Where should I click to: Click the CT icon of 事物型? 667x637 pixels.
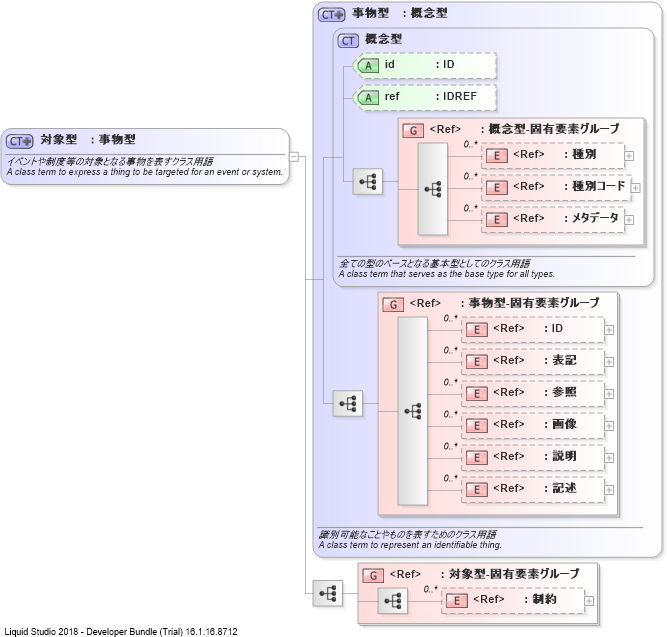click(x=331, y=15)
